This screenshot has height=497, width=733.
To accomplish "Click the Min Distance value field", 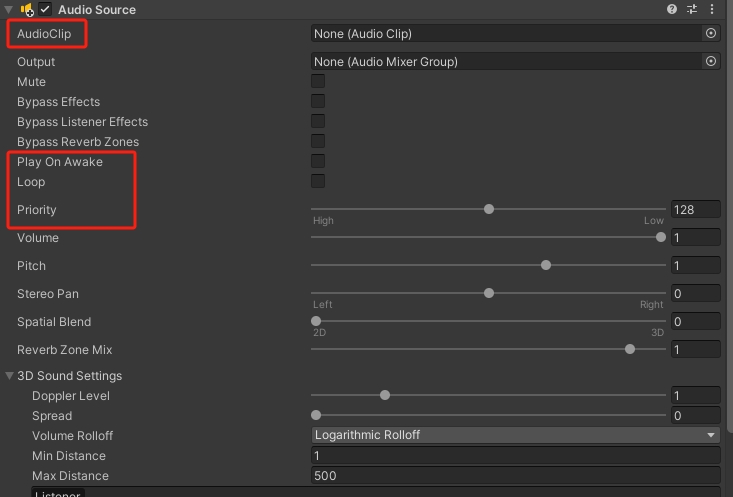I will pos(515,455).
